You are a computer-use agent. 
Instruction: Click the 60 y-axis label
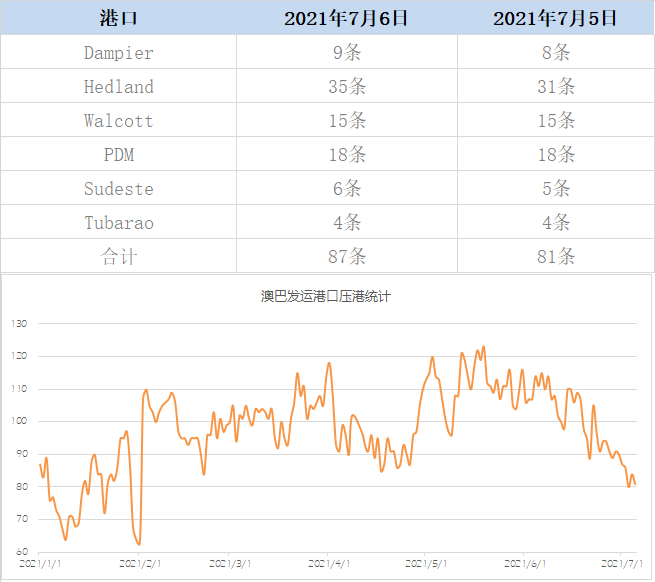coord(22,552)
